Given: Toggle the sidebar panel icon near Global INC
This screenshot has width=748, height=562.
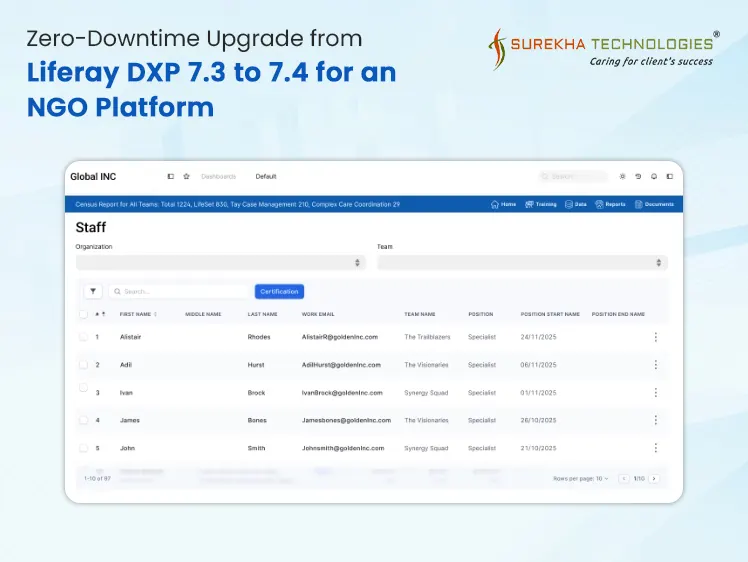Looking at the screenshot, I should tap(170, 177).
